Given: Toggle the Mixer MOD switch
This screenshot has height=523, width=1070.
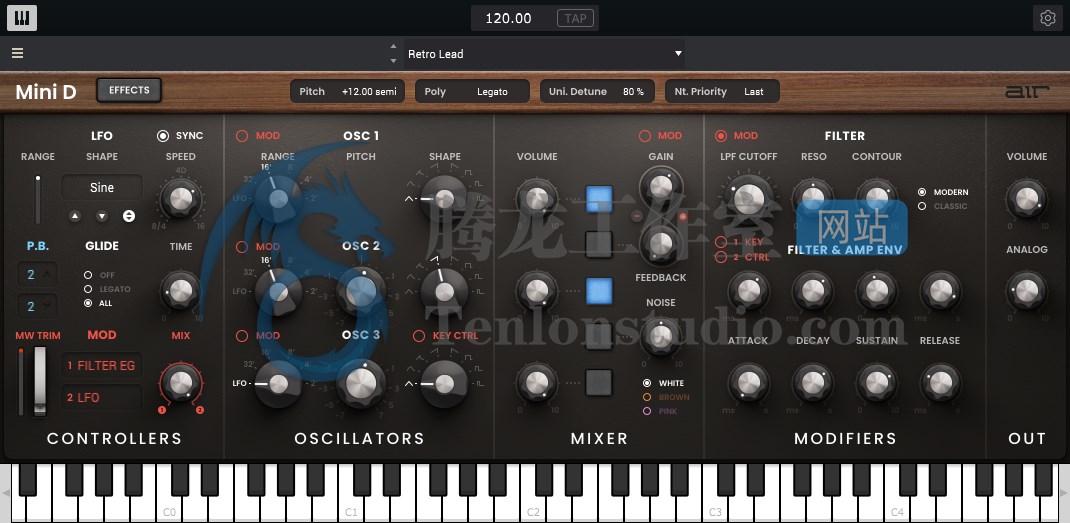Looking at the screenshot, I should coord(644,136).
